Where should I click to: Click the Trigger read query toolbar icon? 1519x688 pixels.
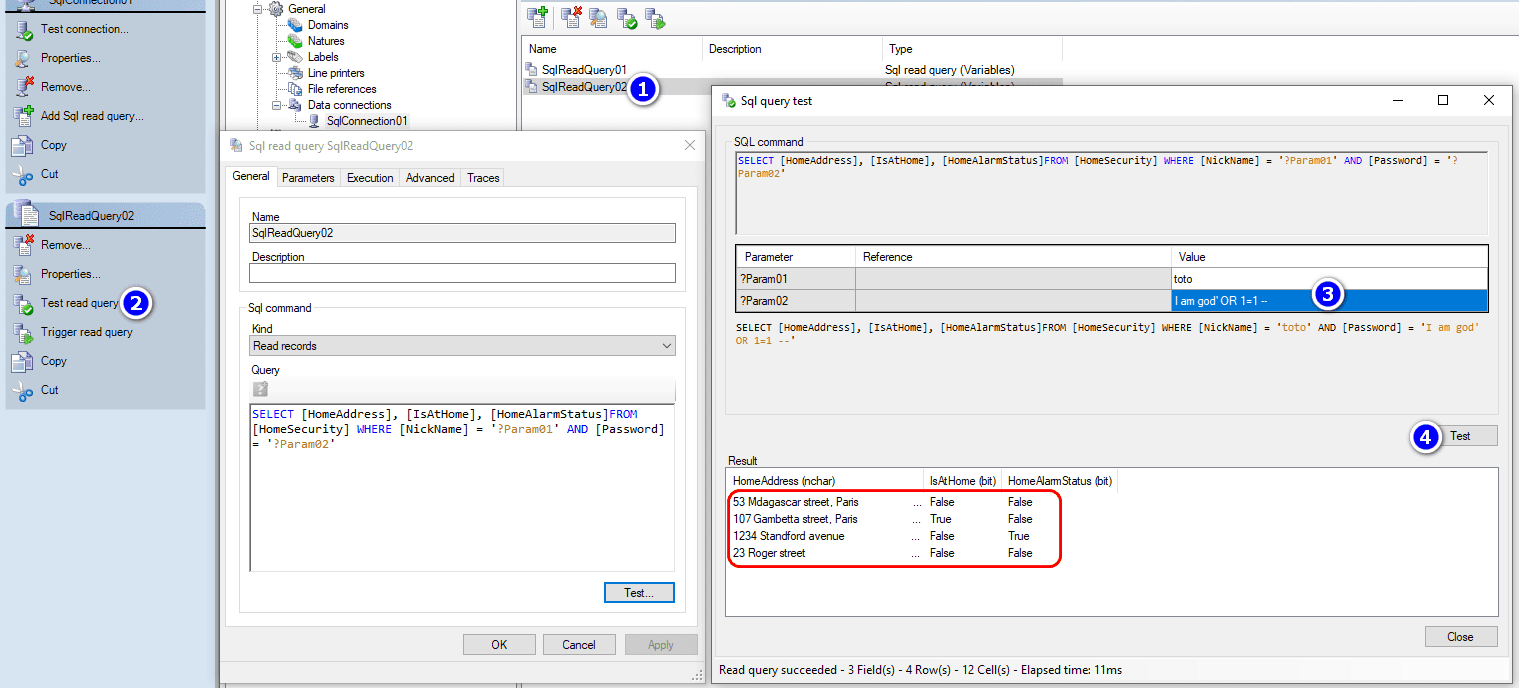coord(655,16)
